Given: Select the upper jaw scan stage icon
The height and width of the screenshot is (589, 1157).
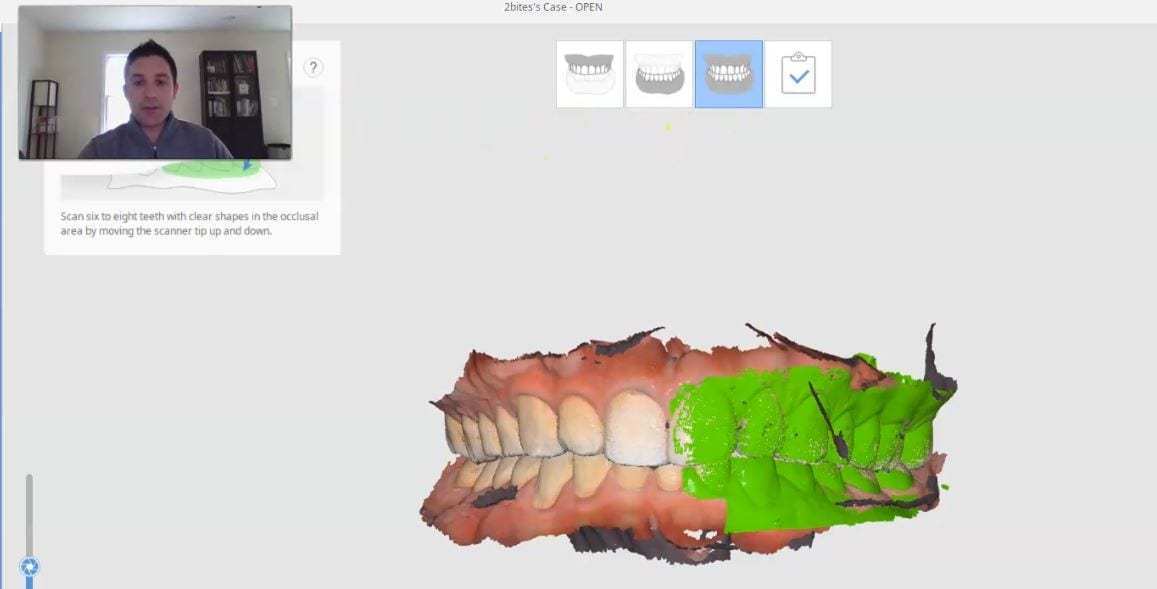Looking at the screenshot, I should 590,74.
